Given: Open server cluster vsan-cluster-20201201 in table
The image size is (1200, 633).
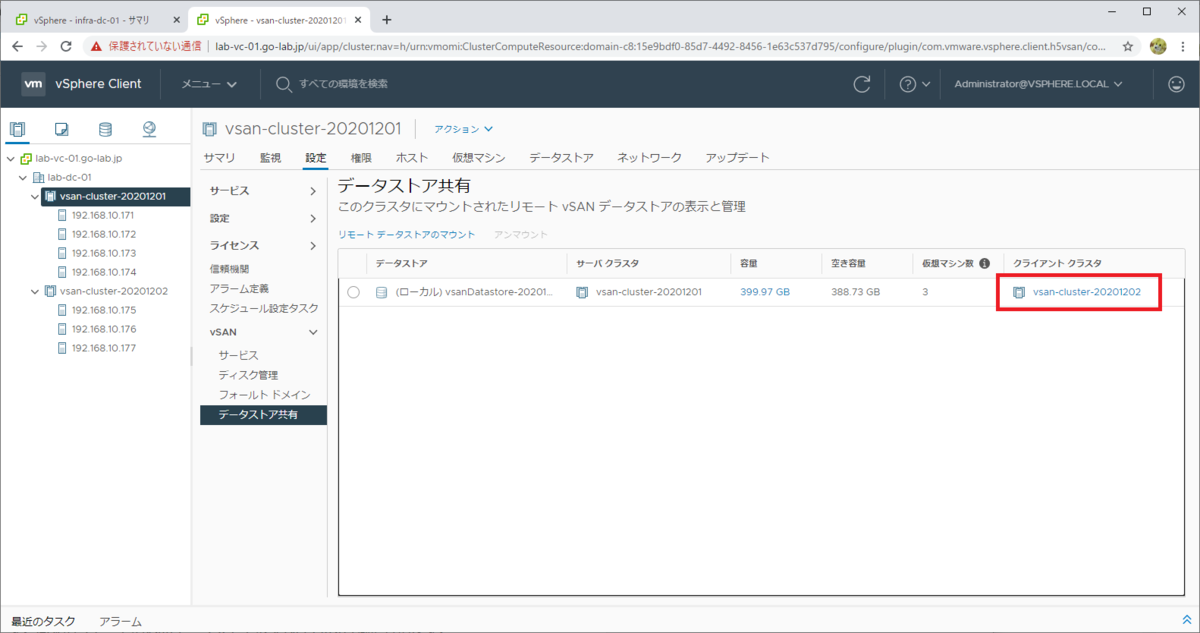Looking at the screenshot, I should tap(648, 292).
